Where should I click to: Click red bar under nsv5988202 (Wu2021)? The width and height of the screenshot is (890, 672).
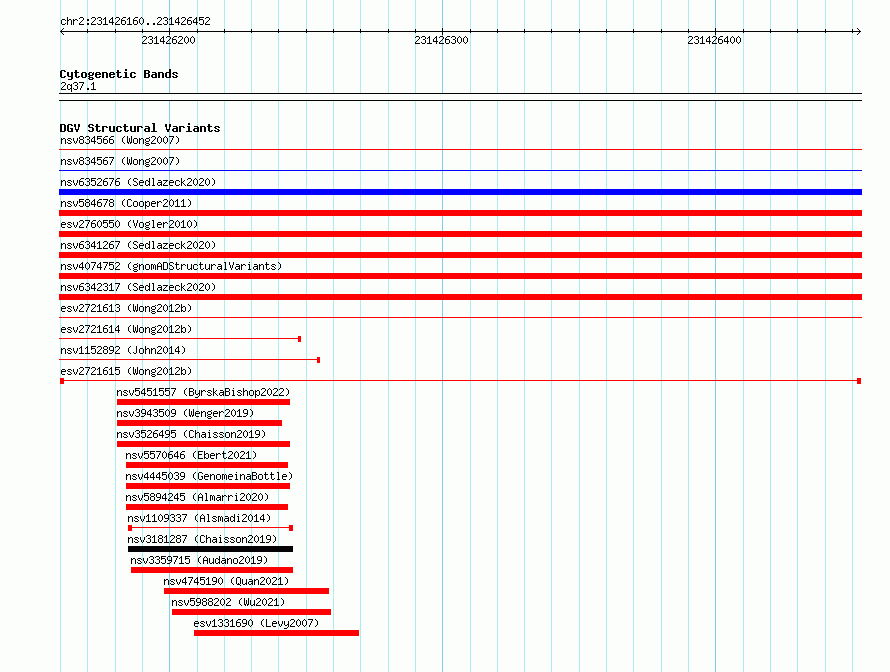[x=251, y=612]
